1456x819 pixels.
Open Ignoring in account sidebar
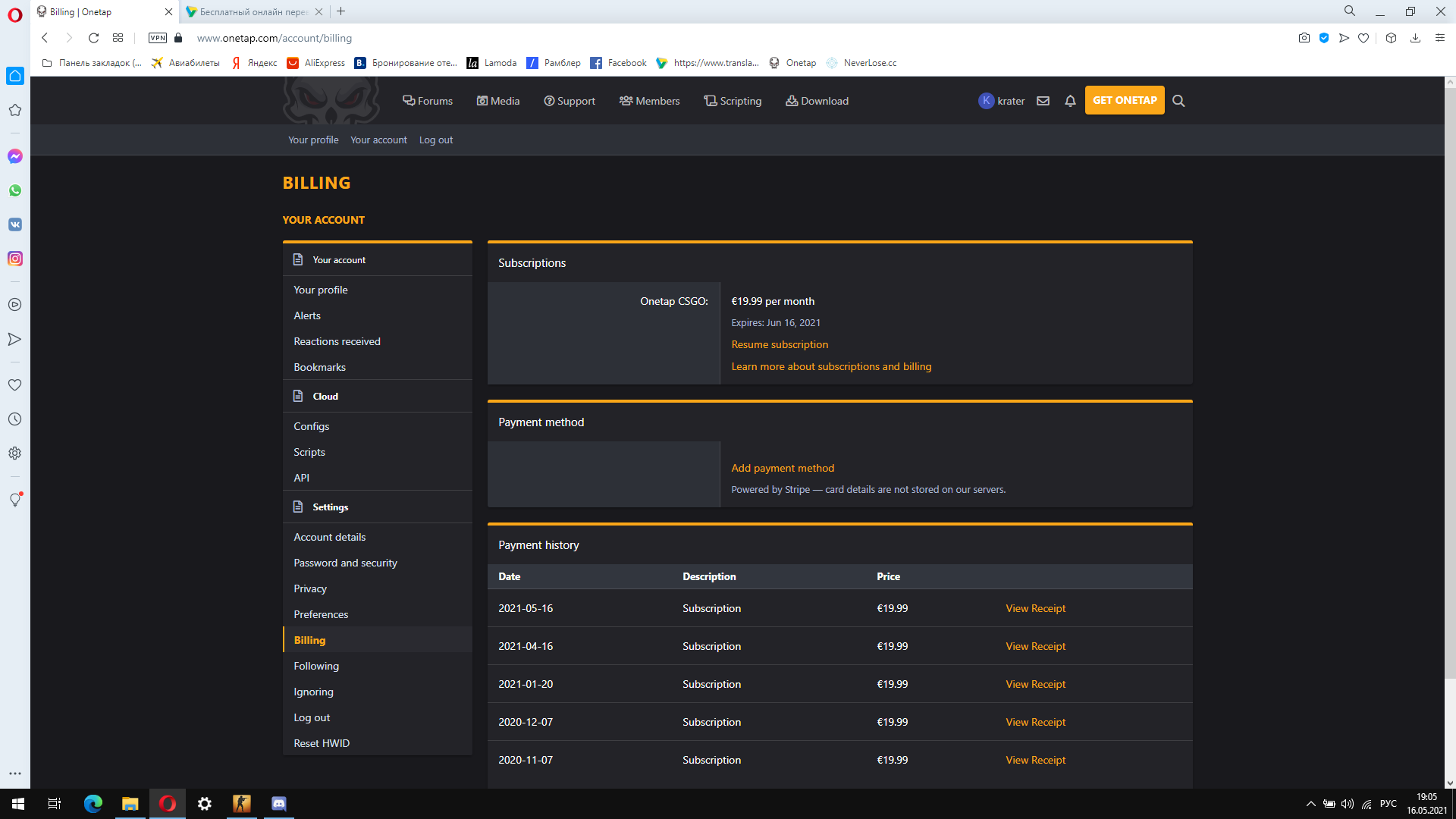378,692
